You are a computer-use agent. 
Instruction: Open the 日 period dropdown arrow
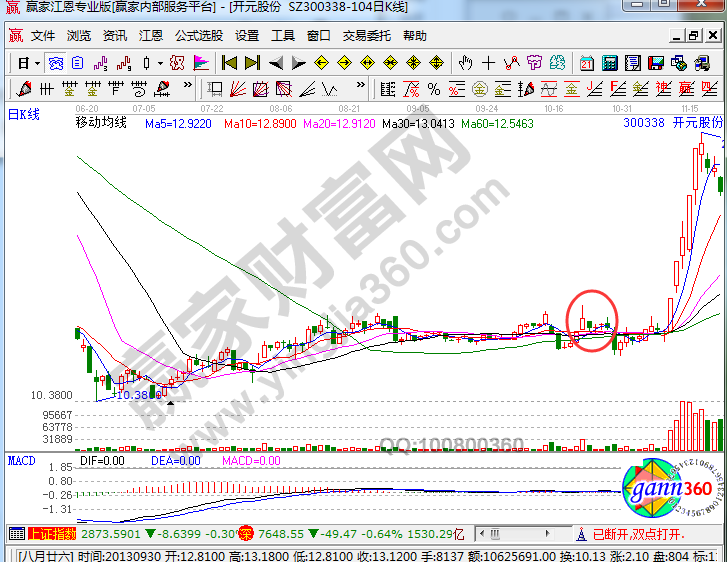pyautogui.click(x=38, y=62)
